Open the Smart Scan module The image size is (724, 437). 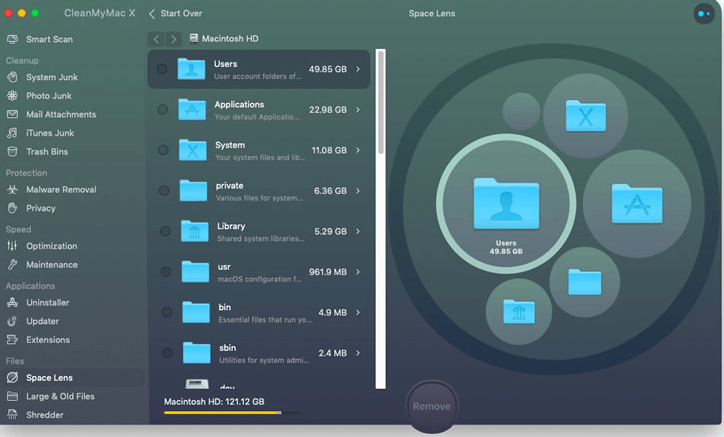(x=49, y=39)
